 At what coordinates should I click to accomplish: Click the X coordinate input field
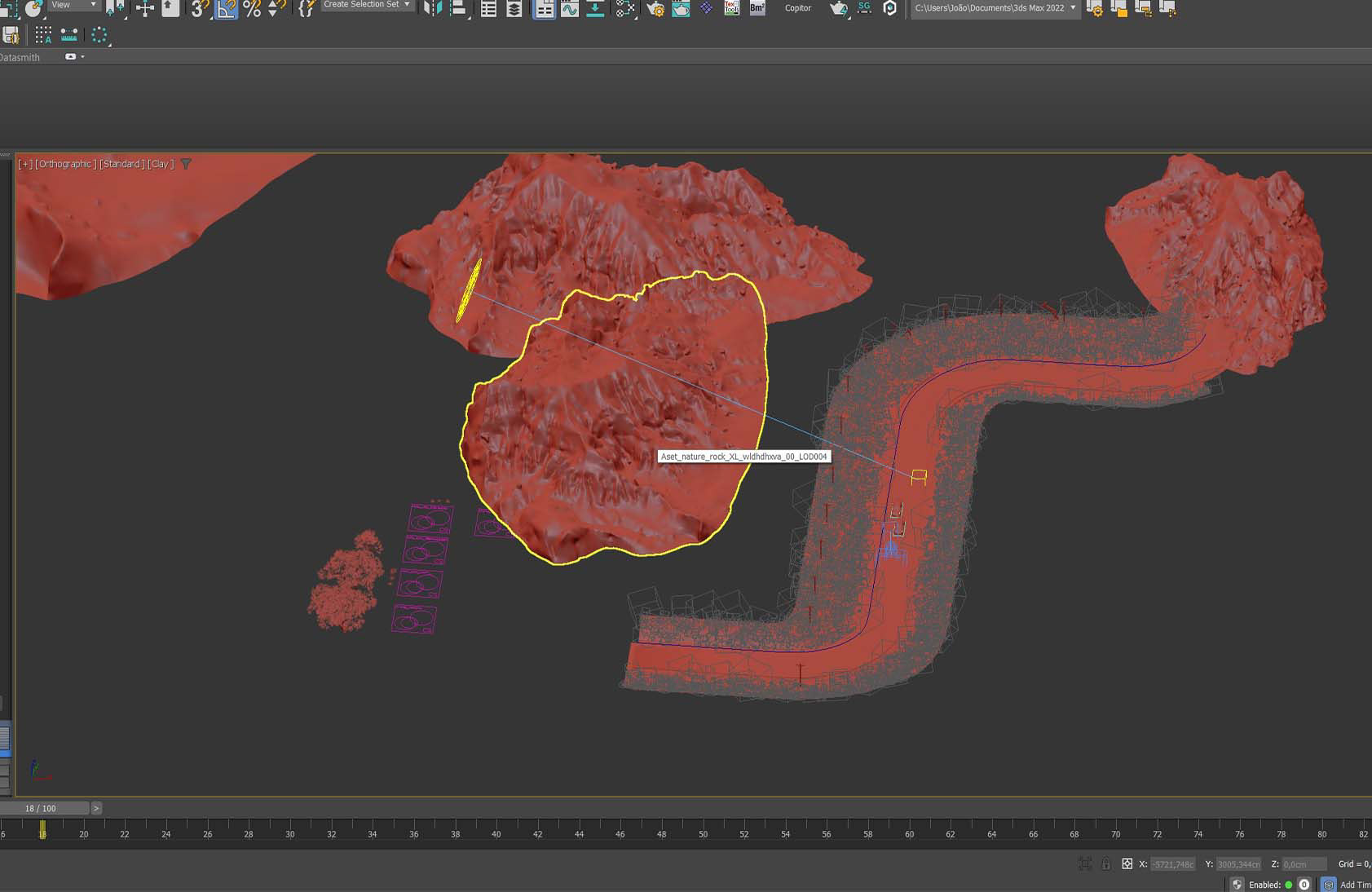pos(1172,864)
